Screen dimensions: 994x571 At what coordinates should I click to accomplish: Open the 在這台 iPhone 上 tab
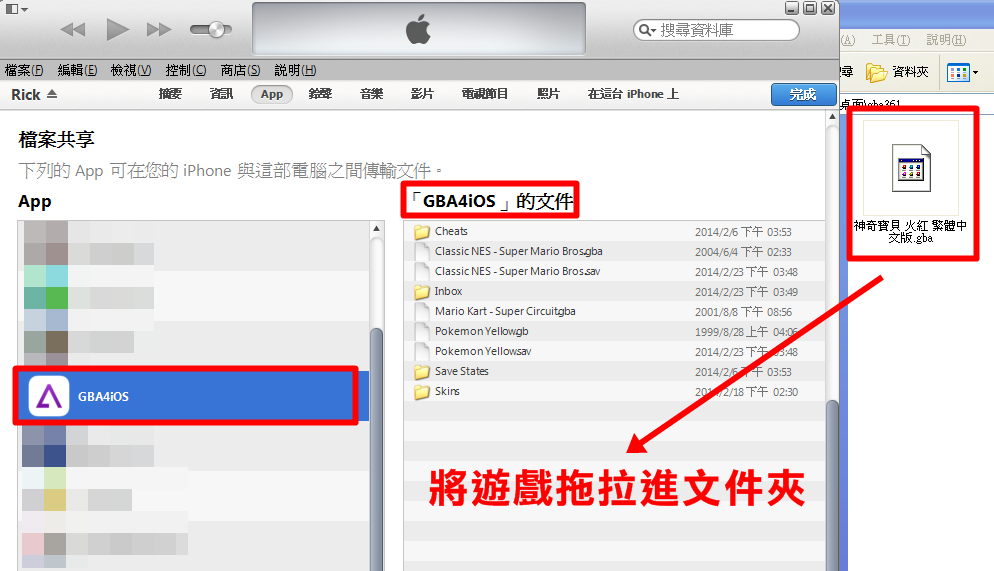tap(633, 94)
